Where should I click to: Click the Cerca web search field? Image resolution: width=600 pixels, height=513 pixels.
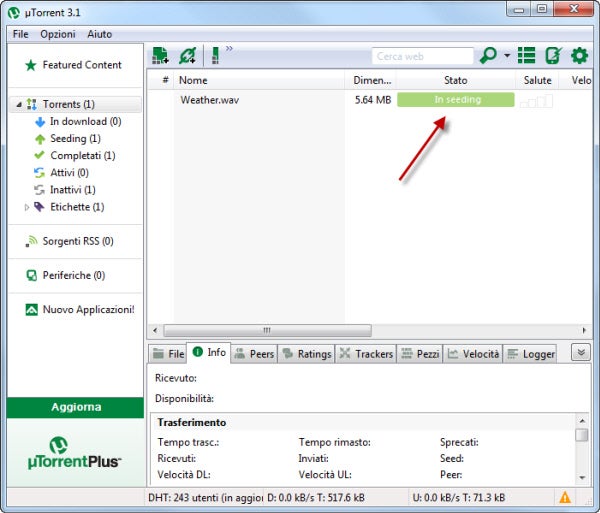click(x=422, y=57)
